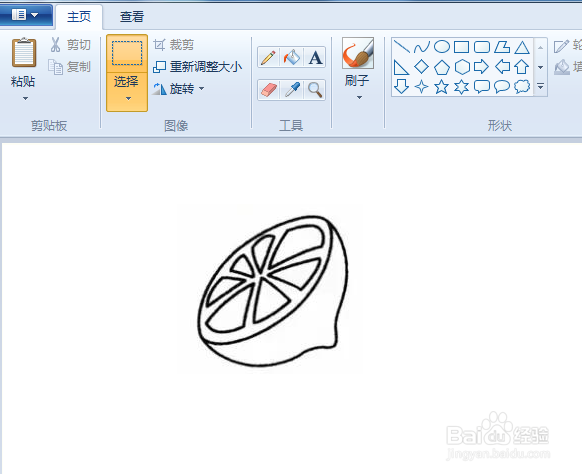Open 重新调整大小 resize dialog
582x474 pixels.
197,67
